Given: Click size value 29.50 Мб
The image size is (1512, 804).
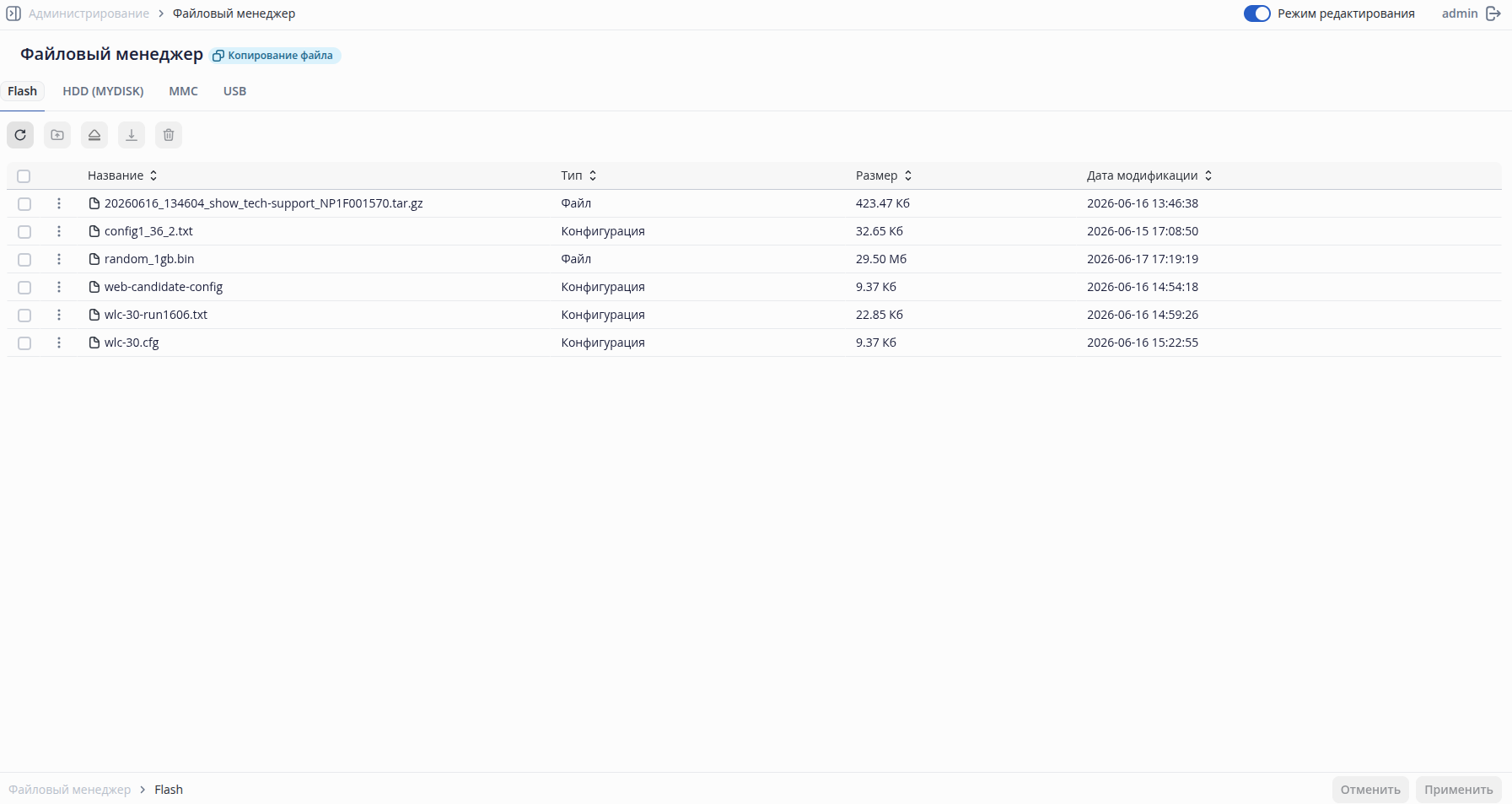Looking at the screenshot, I should point(881,259).
